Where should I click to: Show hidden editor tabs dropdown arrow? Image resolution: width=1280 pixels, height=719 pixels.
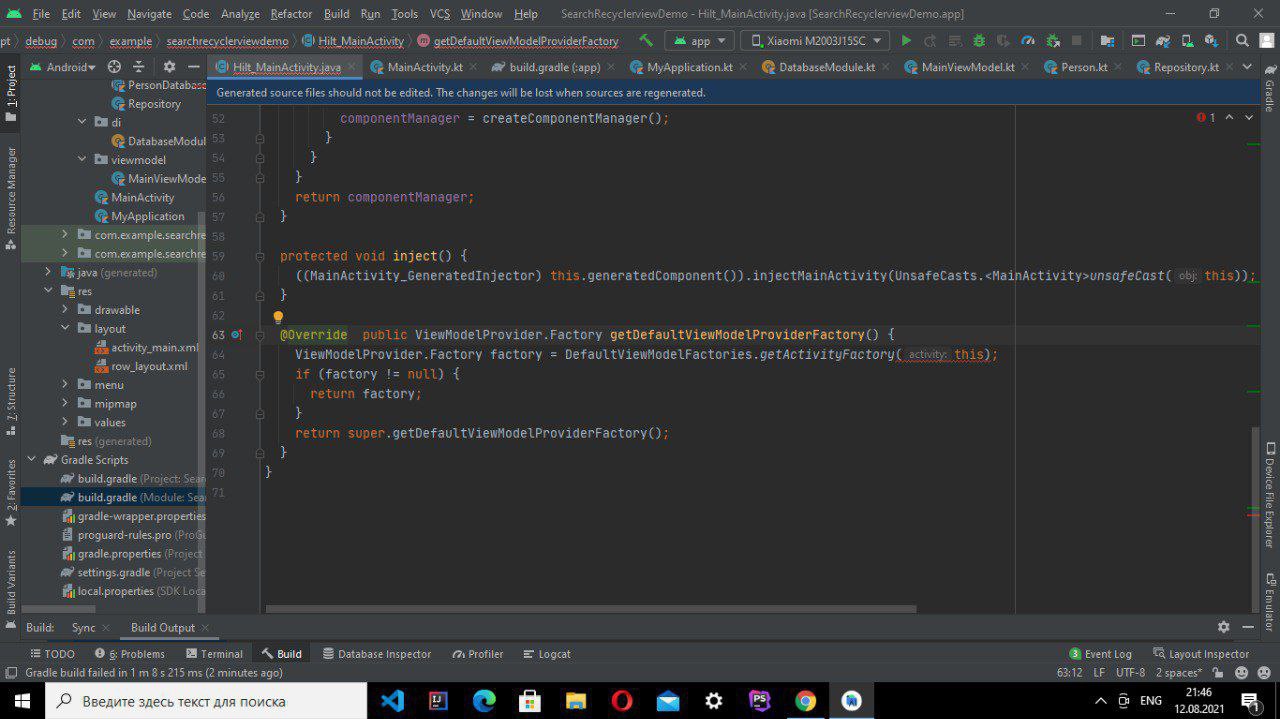click(1246, 67)
